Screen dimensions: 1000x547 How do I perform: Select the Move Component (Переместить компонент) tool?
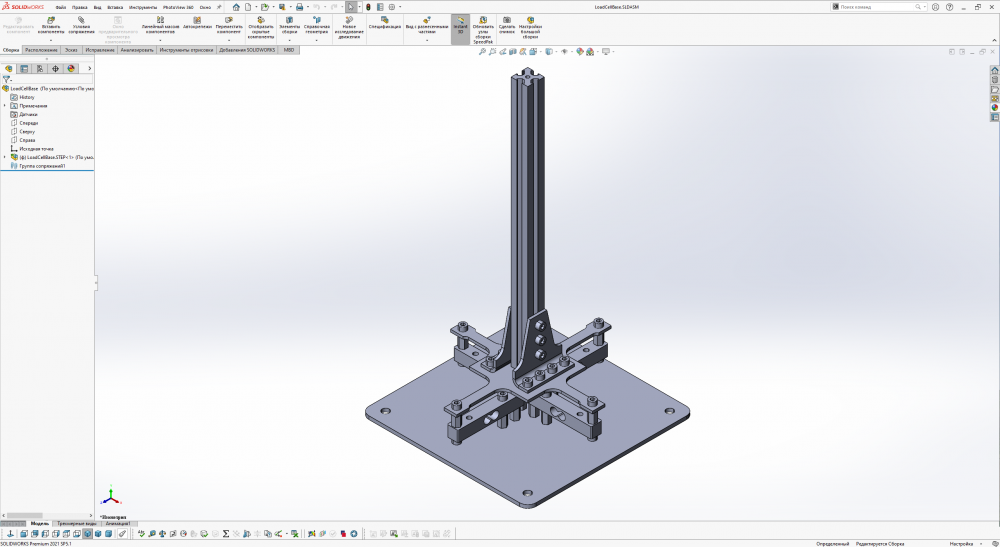tap(229, 19)
